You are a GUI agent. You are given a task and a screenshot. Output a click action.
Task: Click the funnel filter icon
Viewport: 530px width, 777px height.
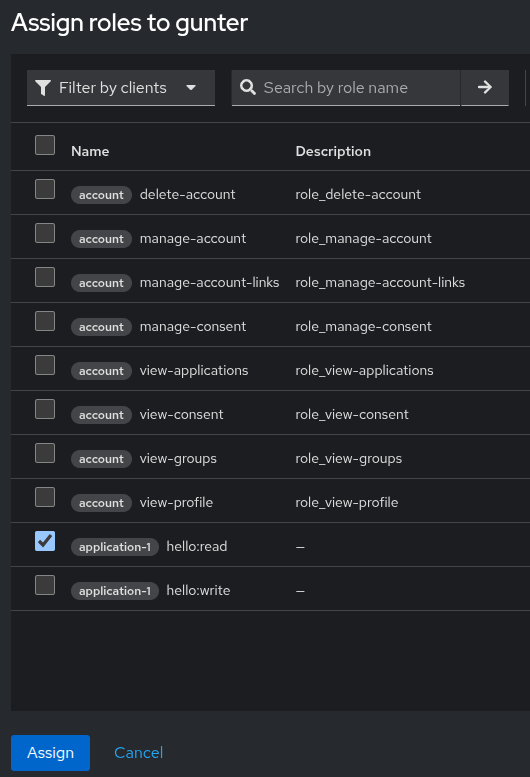coord(43,88)
